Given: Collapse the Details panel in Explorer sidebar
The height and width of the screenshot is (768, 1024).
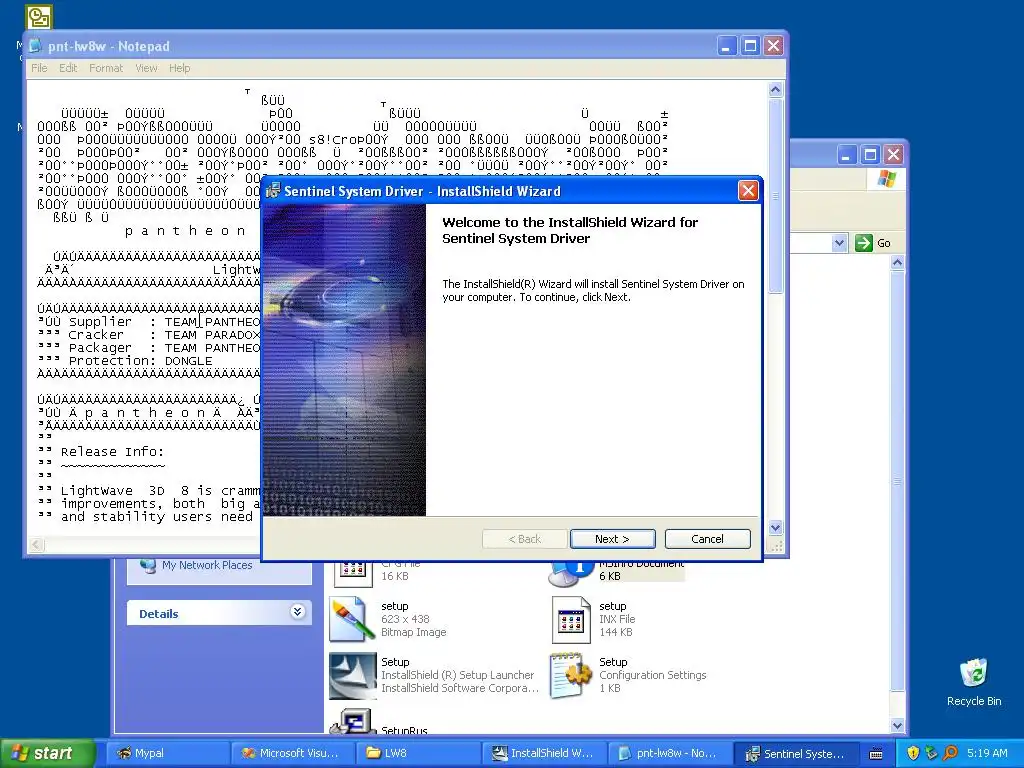Looking at the screenshot, I should pyautogui.click(x=297, y=612).
